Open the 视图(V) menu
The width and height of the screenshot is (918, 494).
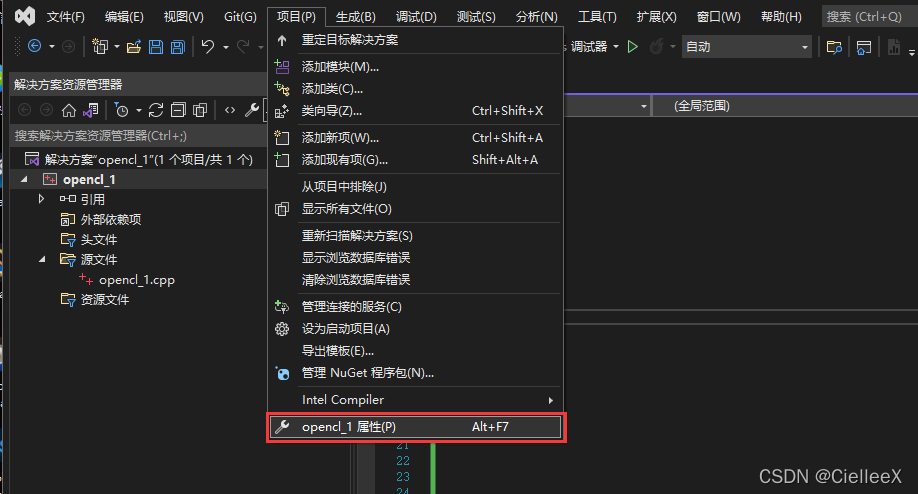tap(183, 17)
